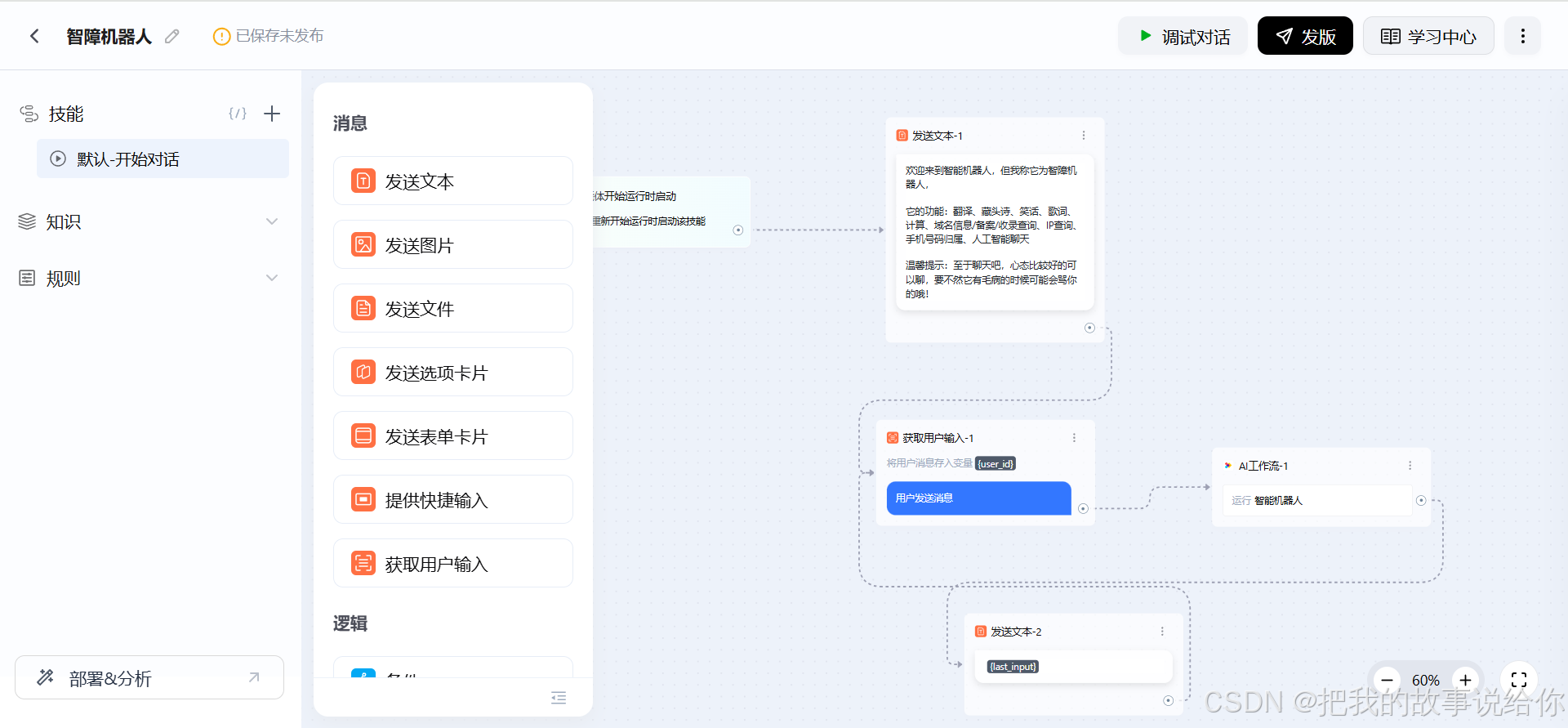Screen dimensions: 1568x728
Task: Open the 学习中心 learning center
Action: point(1428,36)
